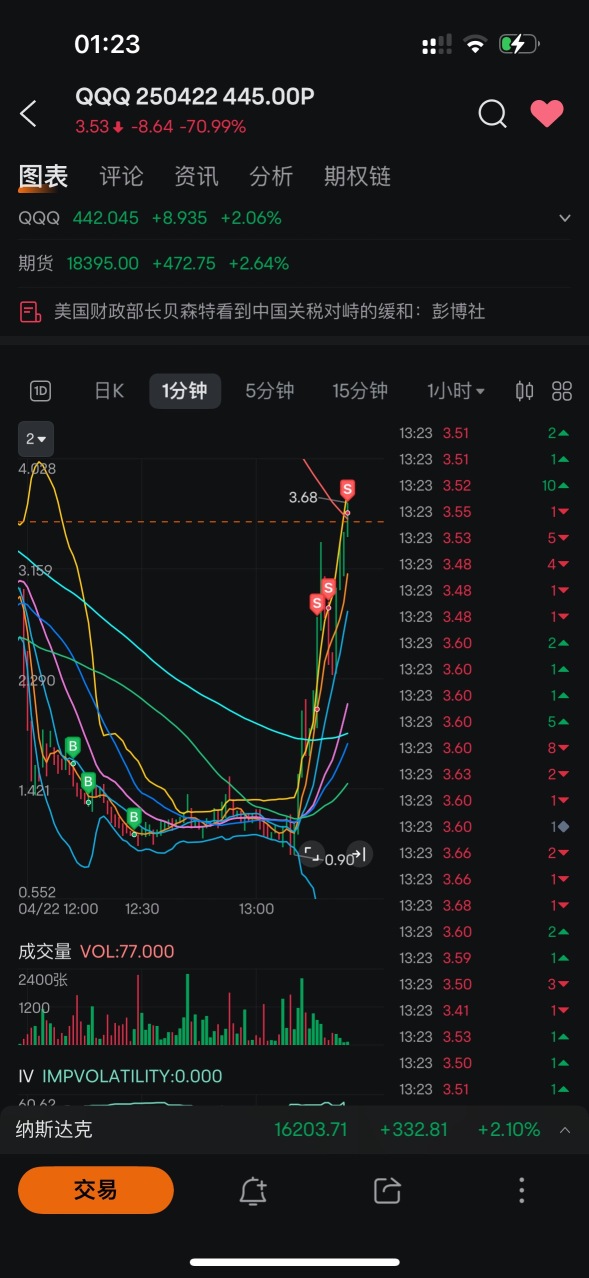Open the chart count dropdown showing 2

tap(38, 439)
